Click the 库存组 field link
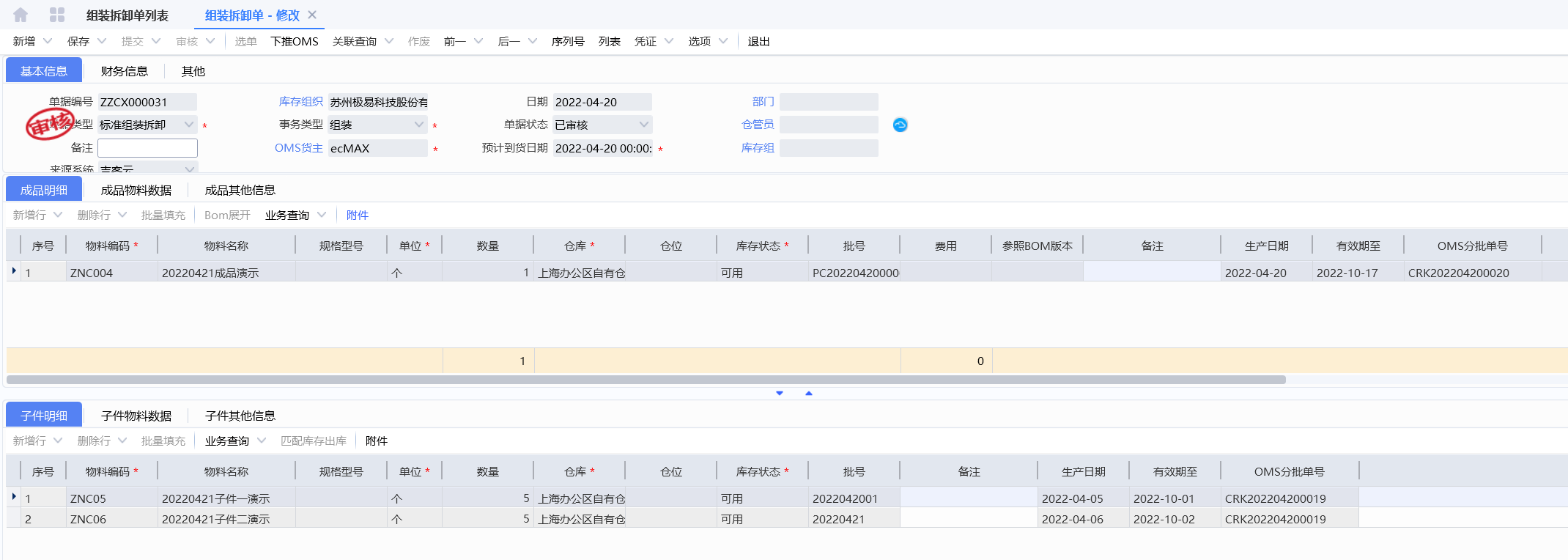The width and height of the screenshot is (1568, 560). coord(758,148)
